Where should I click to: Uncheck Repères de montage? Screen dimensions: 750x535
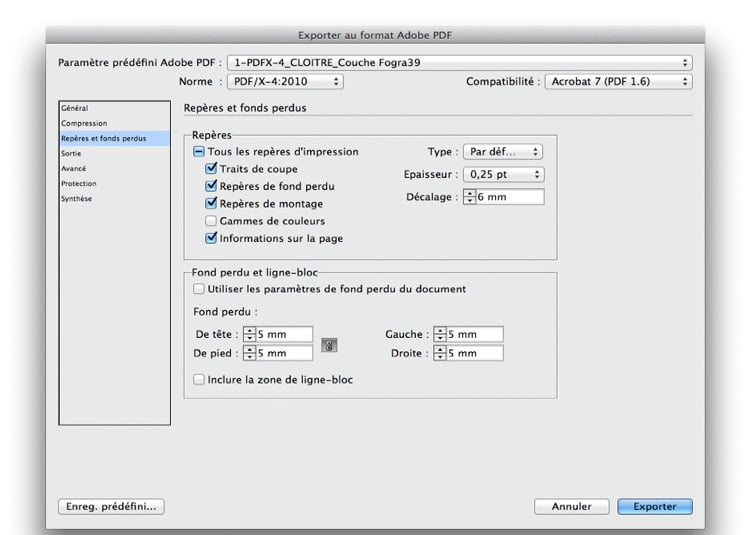(x=211, y=203)
